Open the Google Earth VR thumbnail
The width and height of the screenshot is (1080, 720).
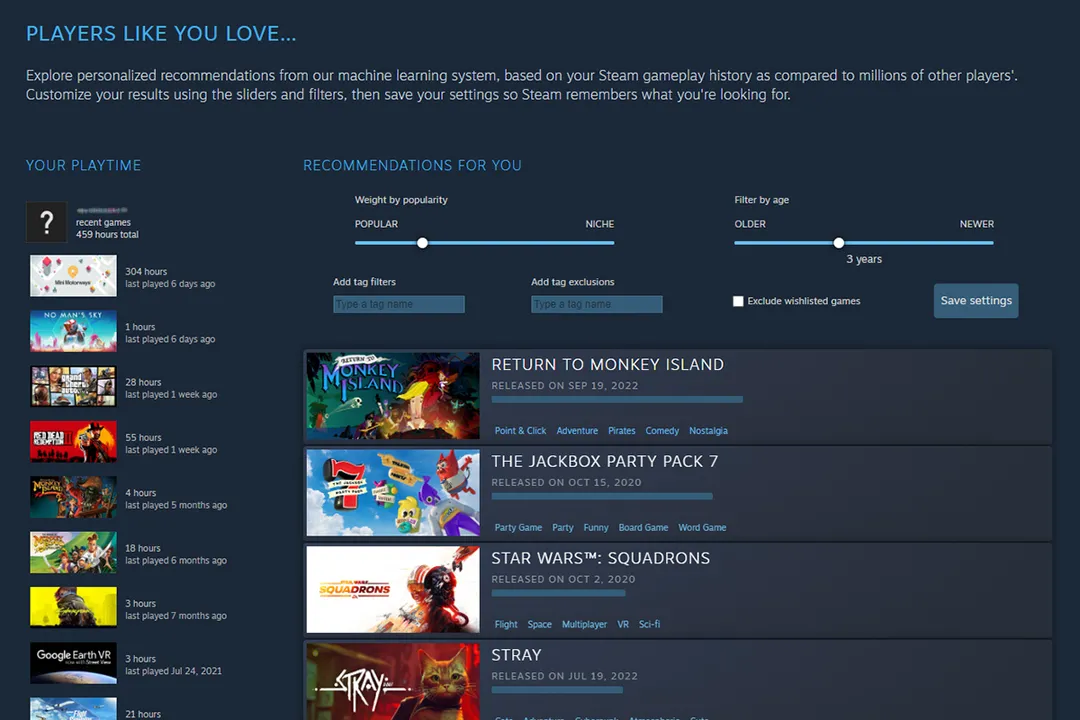73,663
